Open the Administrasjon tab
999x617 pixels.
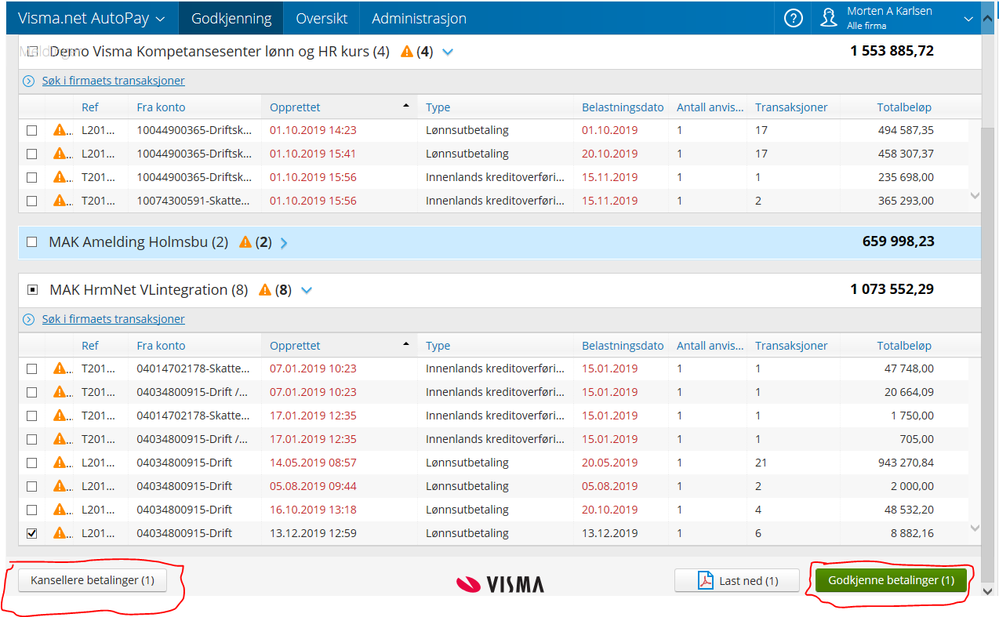[419, 18]
